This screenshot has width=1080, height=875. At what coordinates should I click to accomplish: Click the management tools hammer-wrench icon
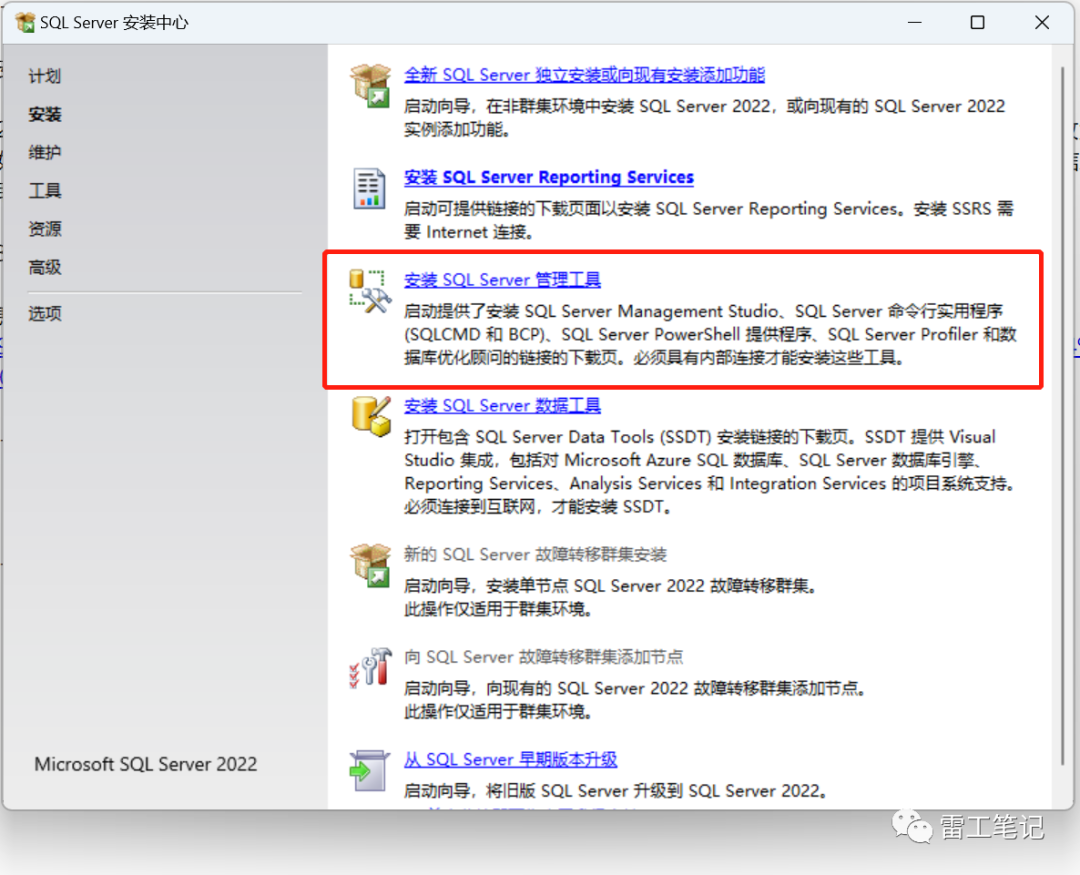[370, 291]
